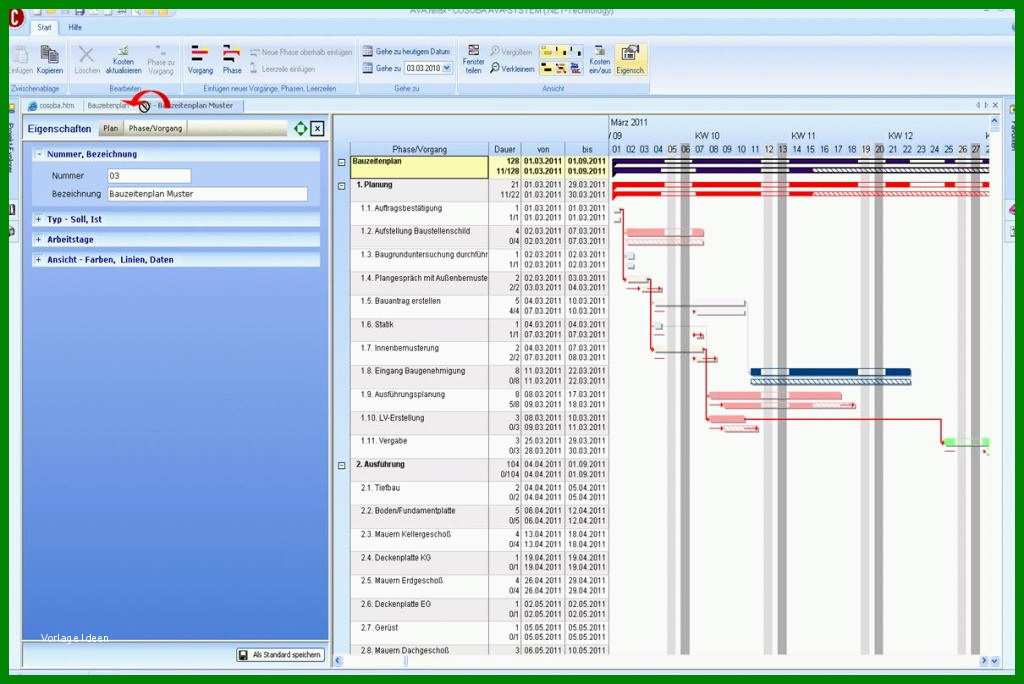1024x684 pixels.
Task: Click the red C application button
Action: (16, 18)
